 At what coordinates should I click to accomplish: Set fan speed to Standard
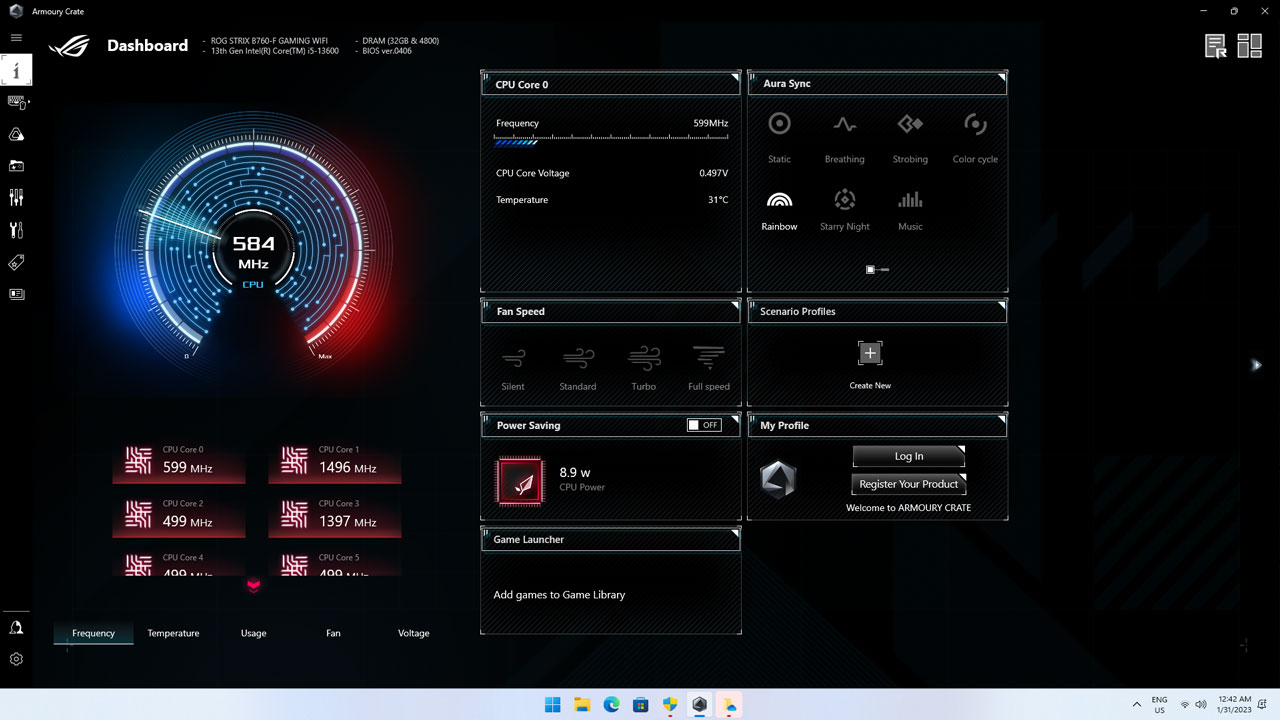[578, 367]
